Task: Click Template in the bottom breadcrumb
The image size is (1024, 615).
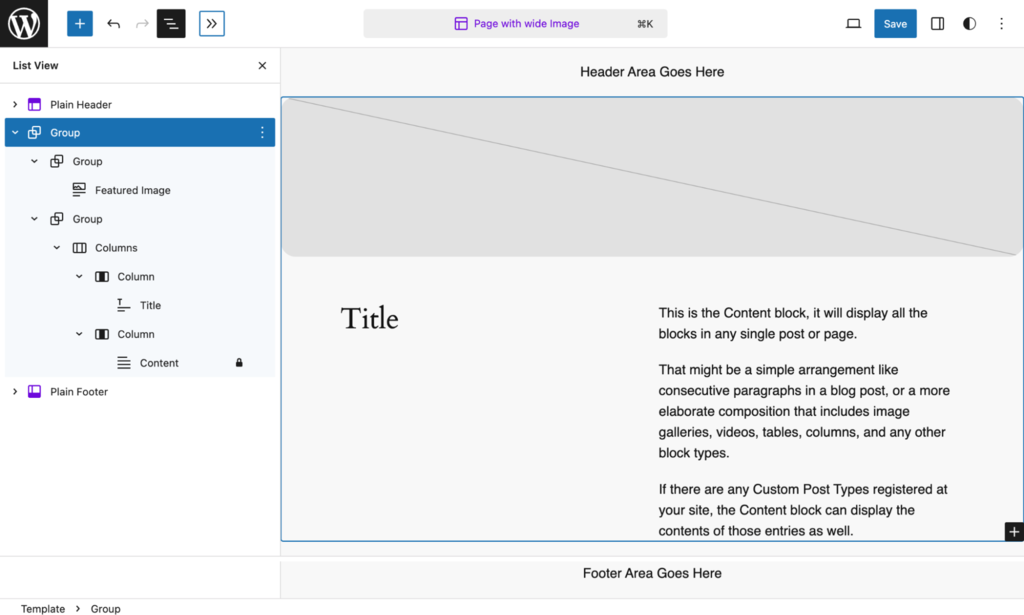Action: pyautogui.click(x=42, y=608)
